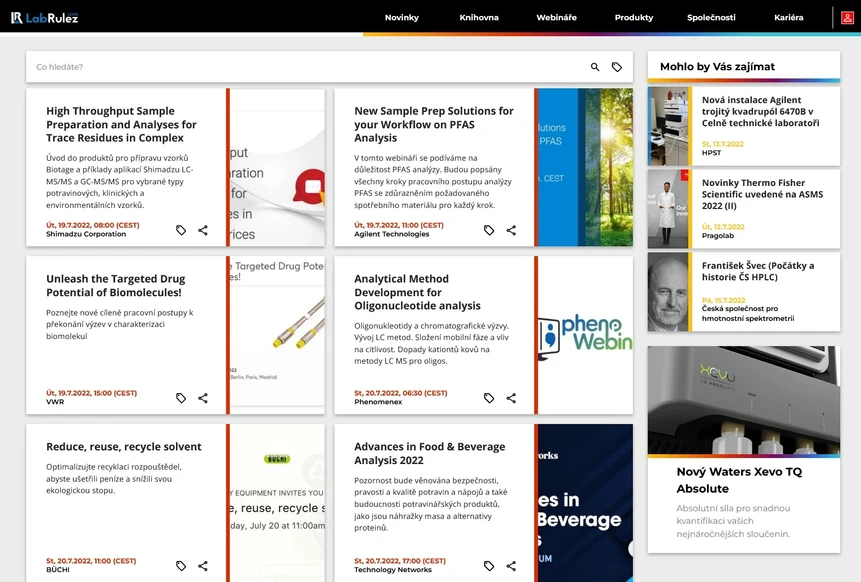
Task: Click date 'Út, 19.7.2022, 15:00 (CEST)'
Action: 92,393
